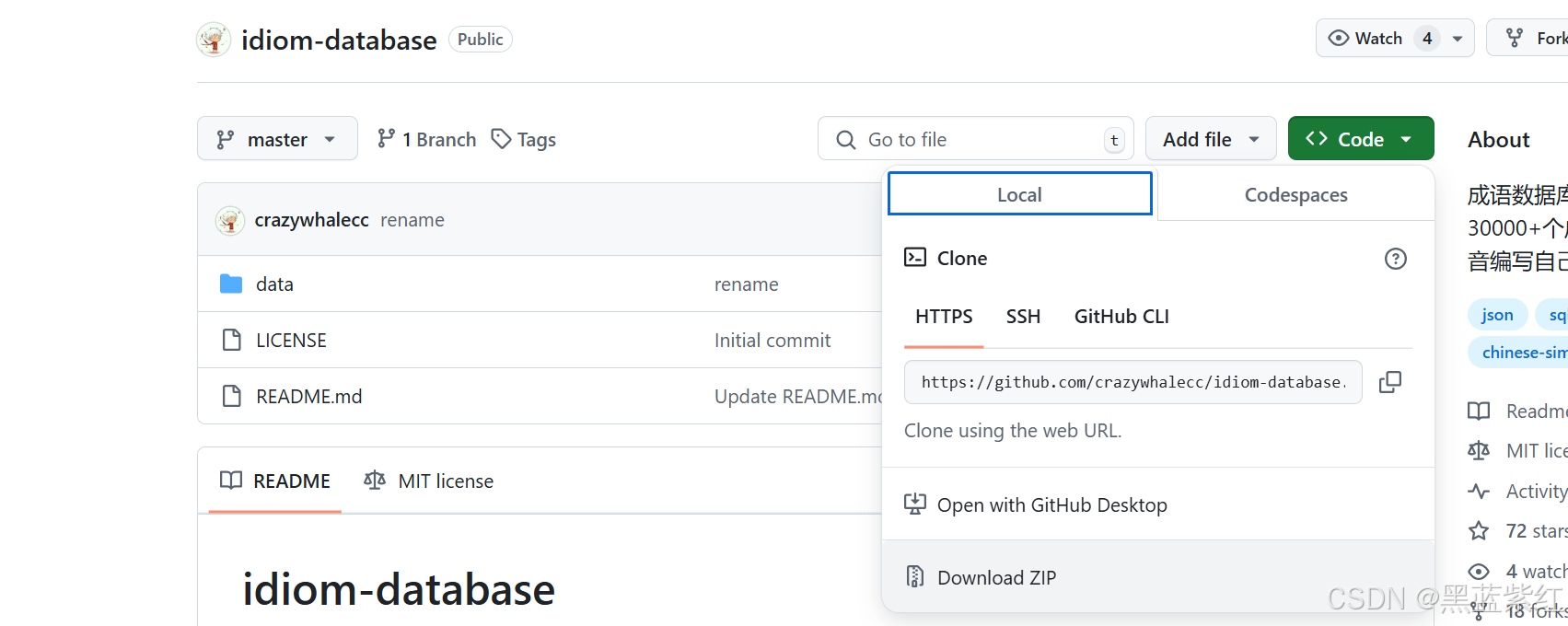This screenshot has height=626, width=1568.
Task: Click the star icon beside 72 stars
Action: click(x=1479, y=530)
